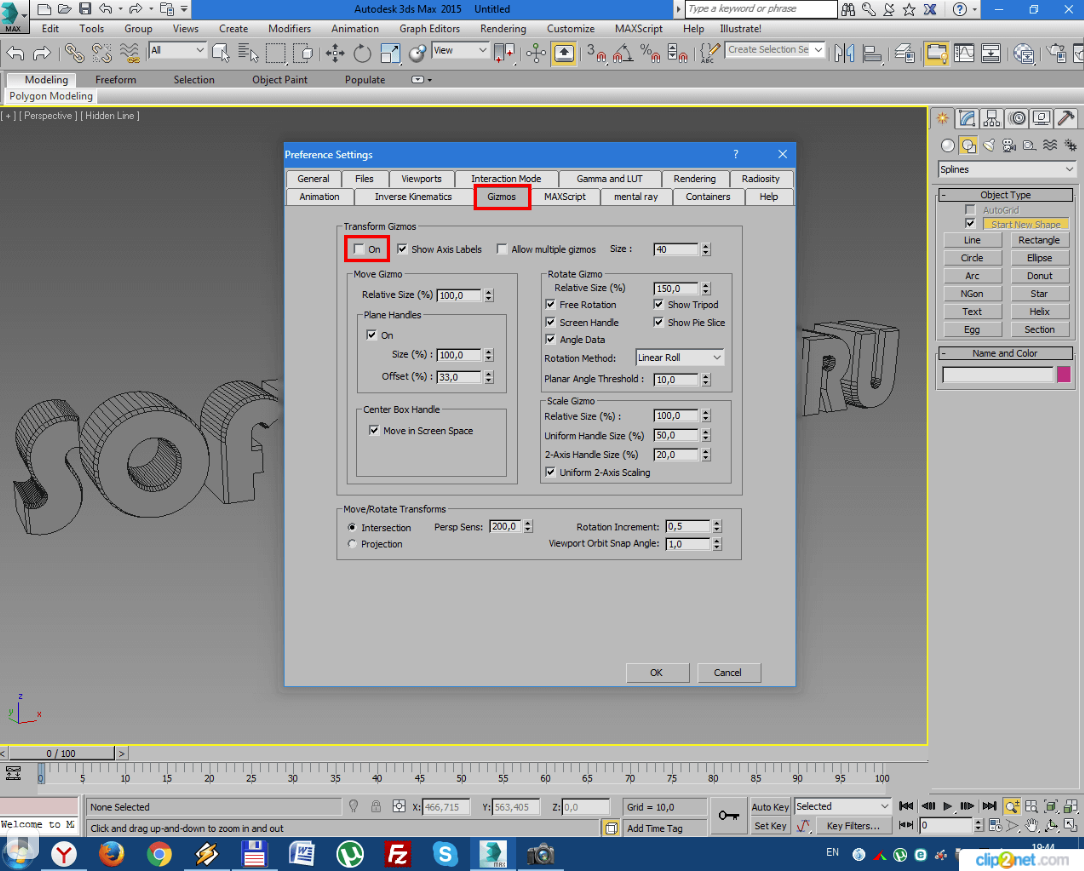Open the Motion panel tab
The height and width of the screenshot is (871, 1084).
[x=1017, y=119]
